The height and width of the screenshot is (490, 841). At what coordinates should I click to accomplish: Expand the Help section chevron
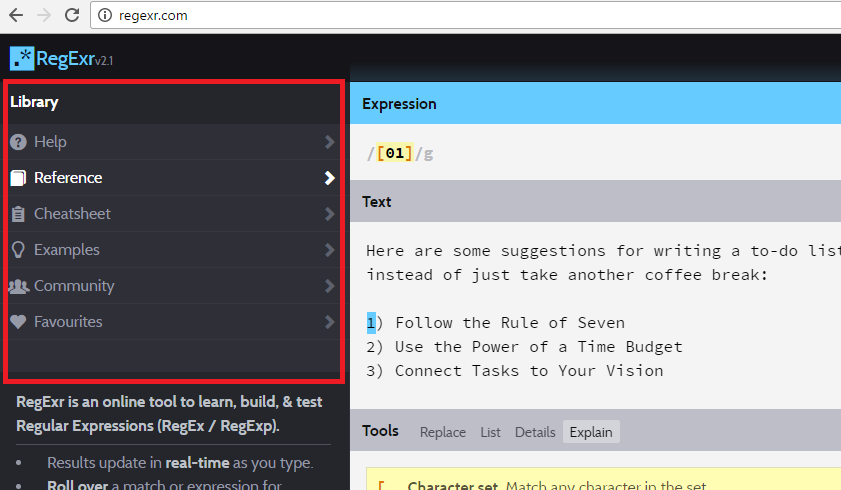point(329,142)
